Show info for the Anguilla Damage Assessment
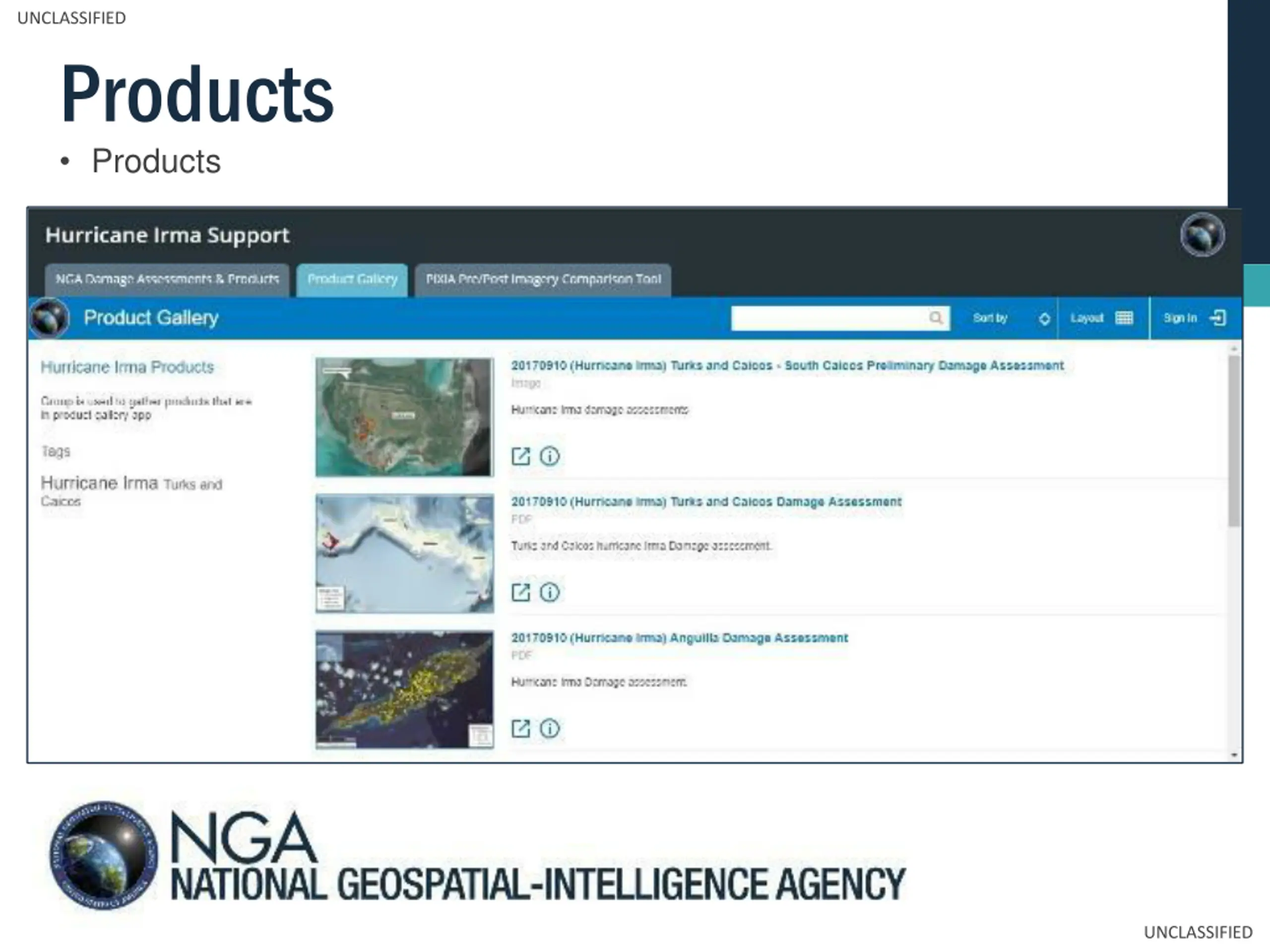Screen dimensions: 1270x952 [550, 729]
